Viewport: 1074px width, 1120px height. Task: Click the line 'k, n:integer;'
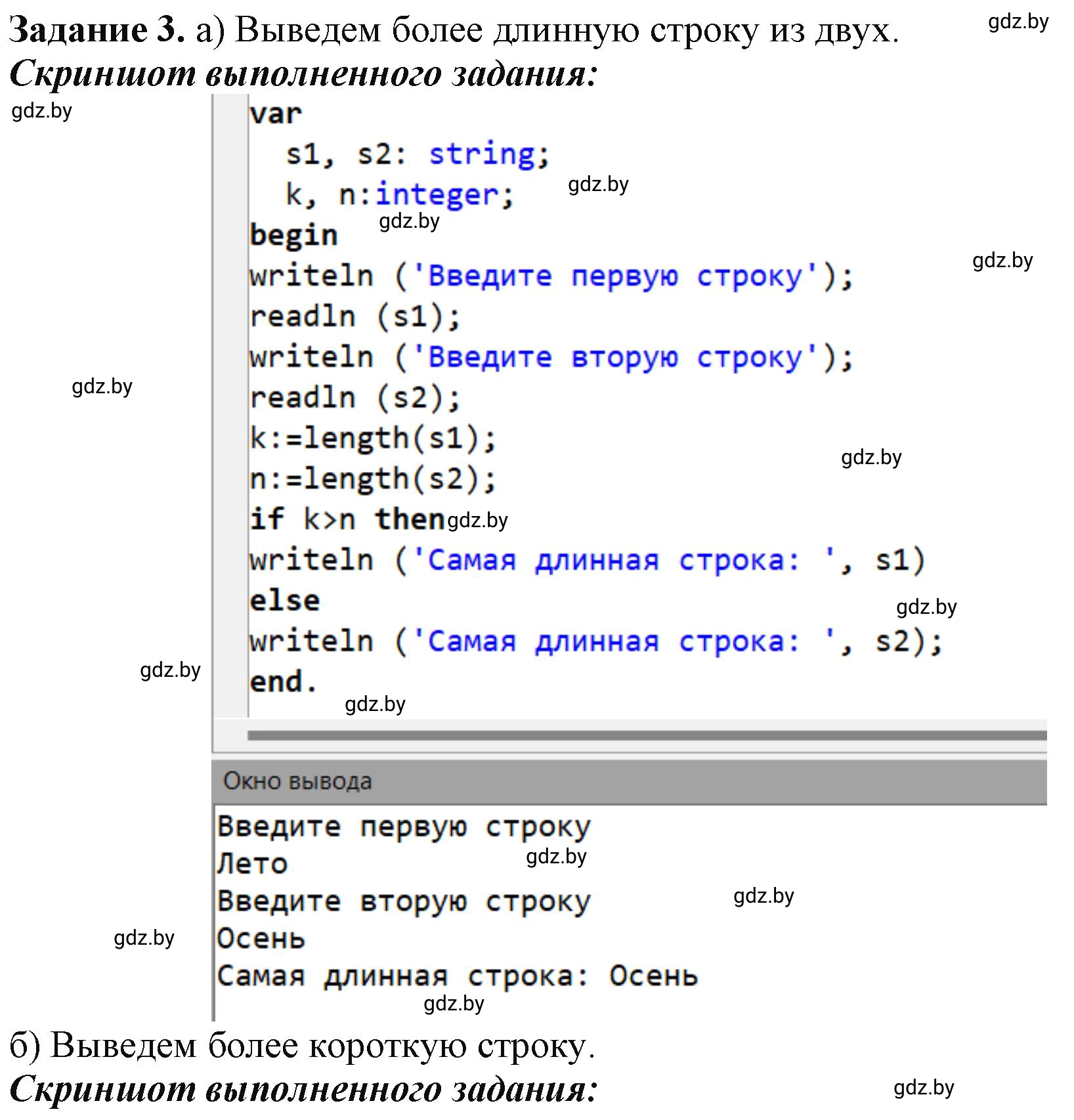pyautogui.click(x=399, y=195)
